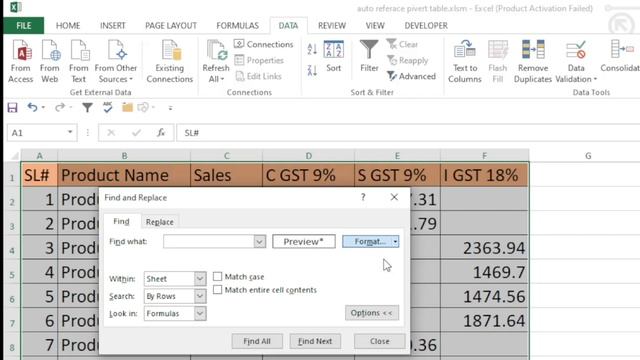Switch to REVIEW tab

click(x=332, y=26)
